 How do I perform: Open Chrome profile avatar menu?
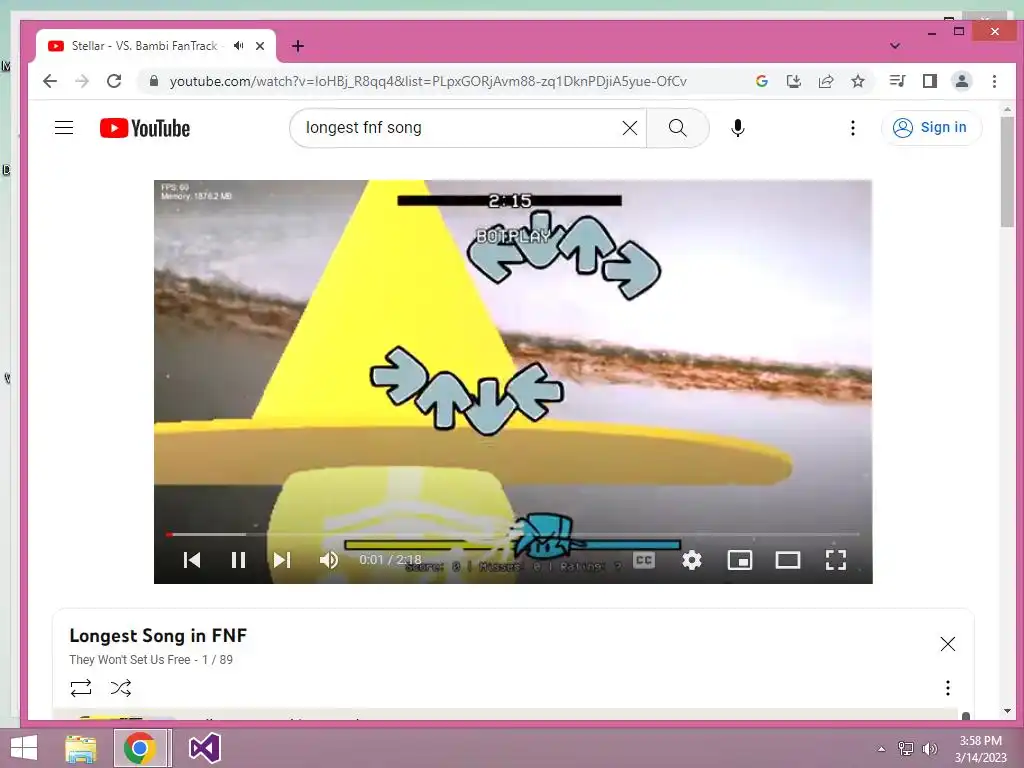[x=962, y=81]
